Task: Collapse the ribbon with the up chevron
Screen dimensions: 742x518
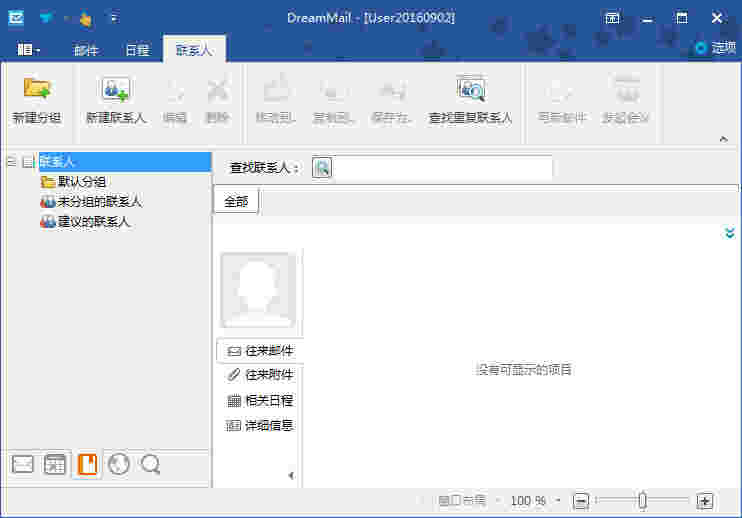Action: 723,139
